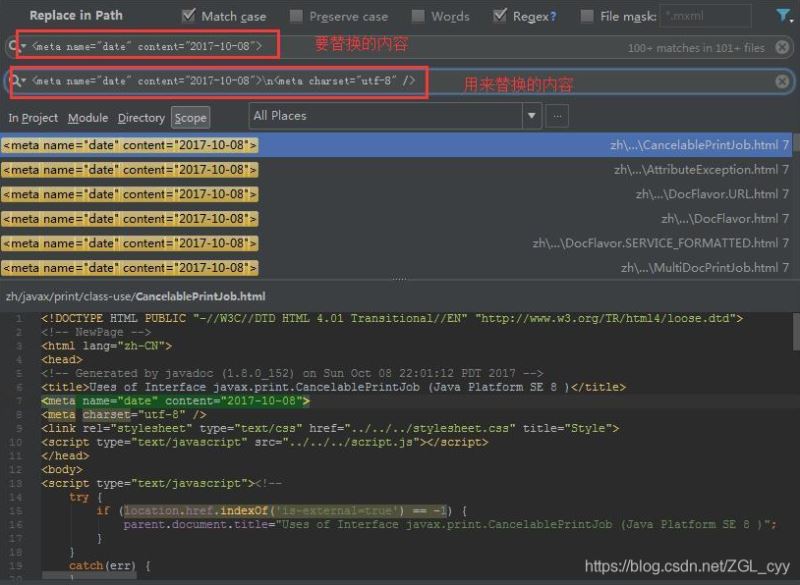Click the zh/javax/print/class-use/CancelablePrintJob.html preview path
The width and height of the screenshot is (800, 585).
click(x=136, y=296)
